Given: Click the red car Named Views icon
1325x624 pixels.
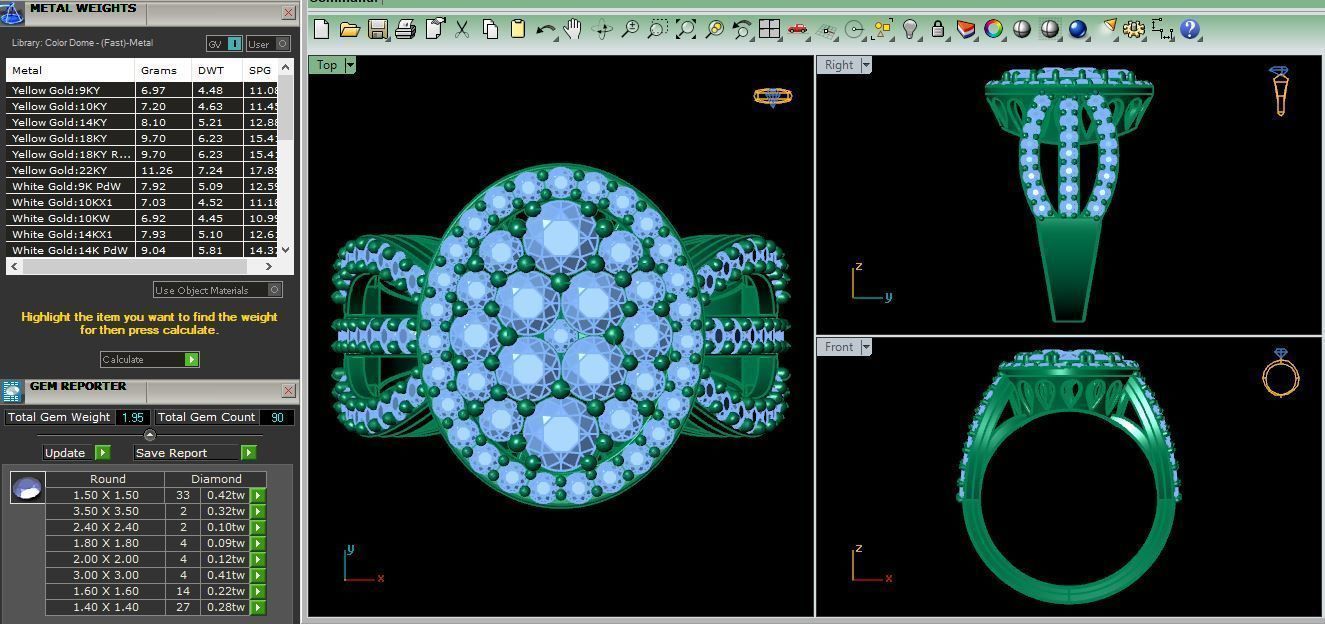Looking at the screenshot, I should 797,29.
